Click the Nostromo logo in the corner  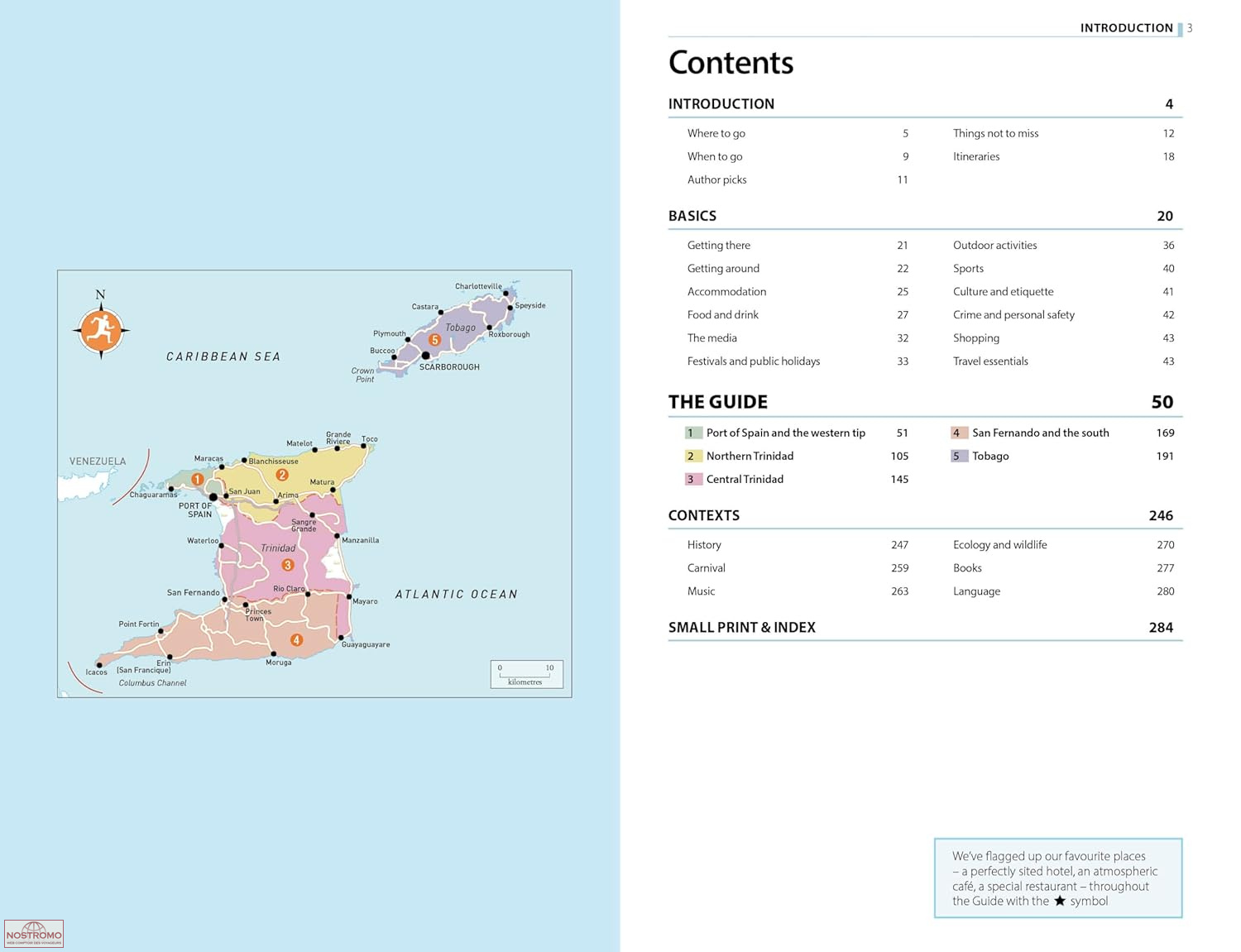[x=34, y=934]
